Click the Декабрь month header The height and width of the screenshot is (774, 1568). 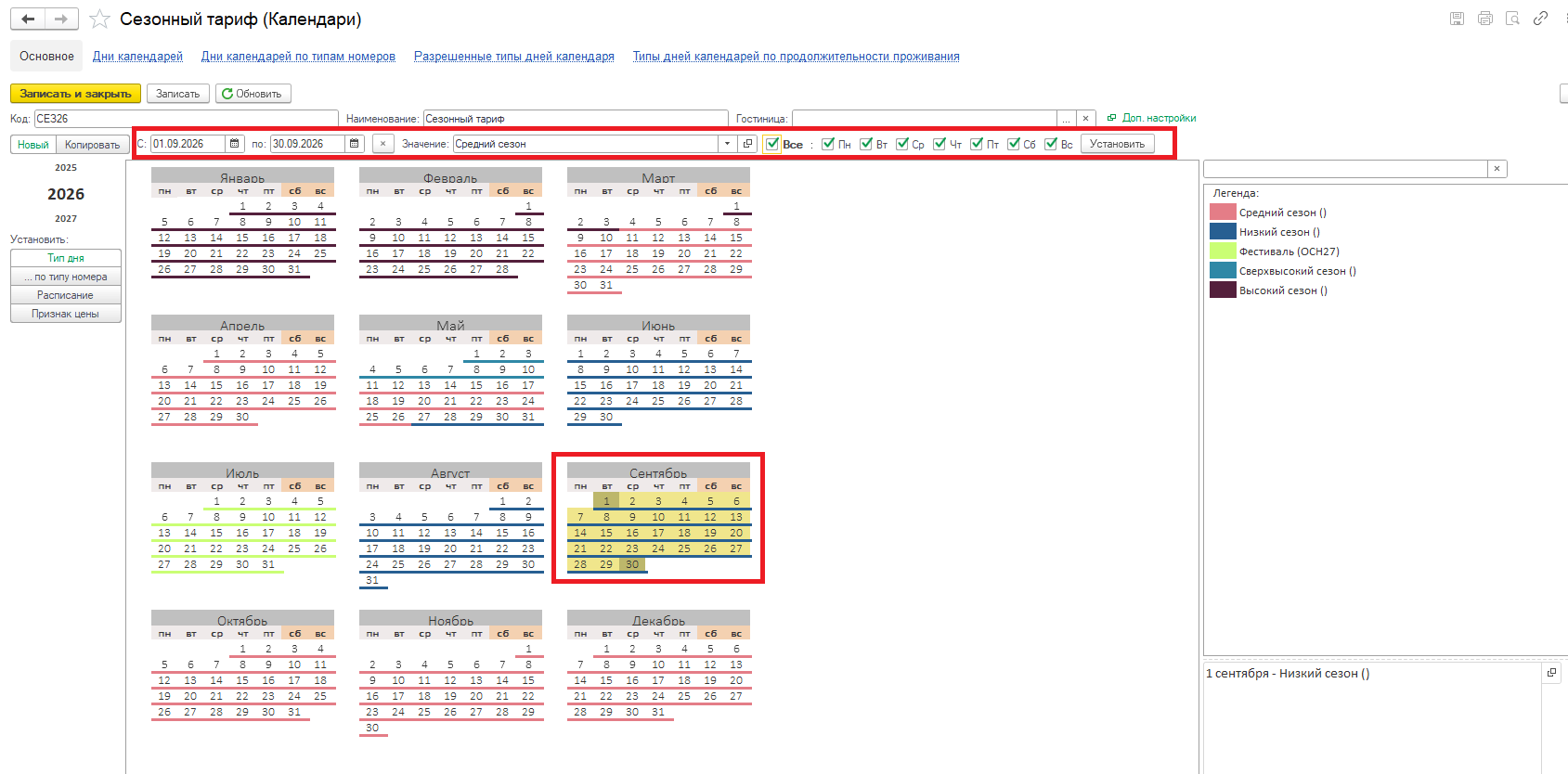pyautogui.click(x=658, y=619)
